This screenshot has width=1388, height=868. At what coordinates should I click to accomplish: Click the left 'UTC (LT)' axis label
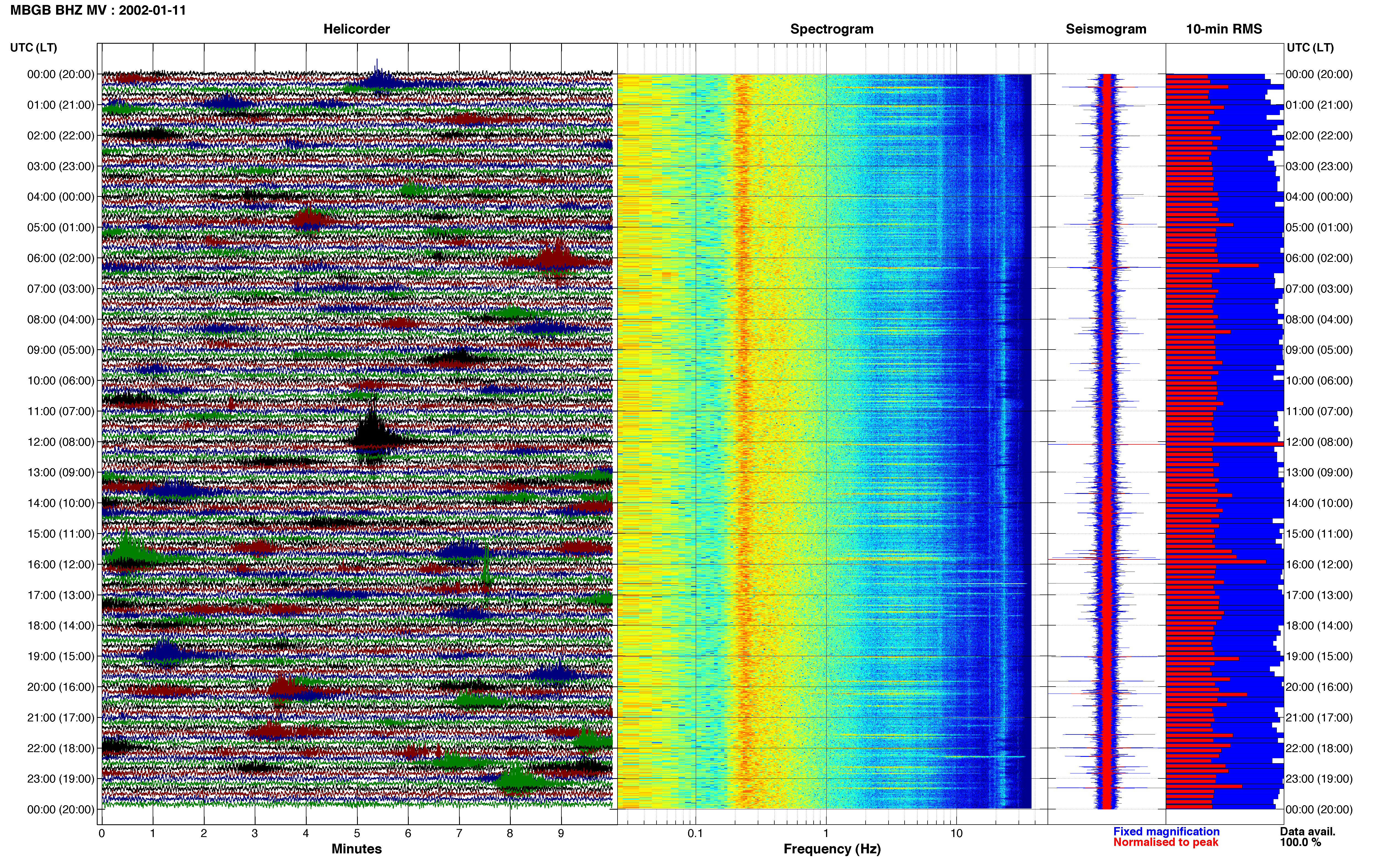click(34, 48)
